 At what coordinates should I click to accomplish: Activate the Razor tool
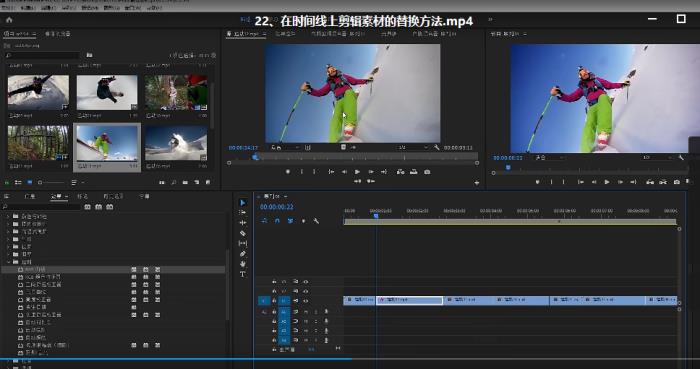pos(242,233)
